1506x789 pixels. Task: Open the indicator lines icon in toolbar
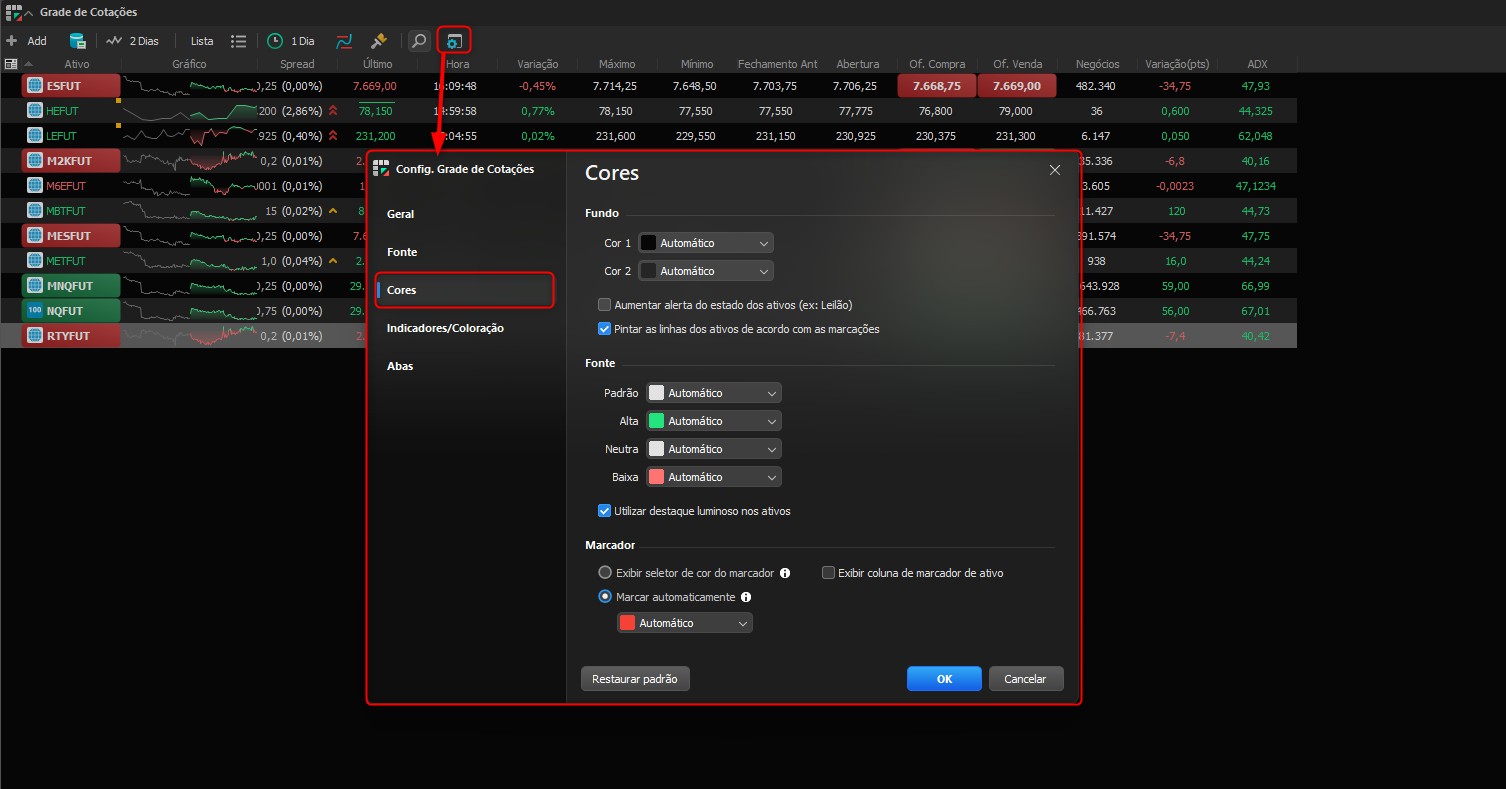click(344, 41)
